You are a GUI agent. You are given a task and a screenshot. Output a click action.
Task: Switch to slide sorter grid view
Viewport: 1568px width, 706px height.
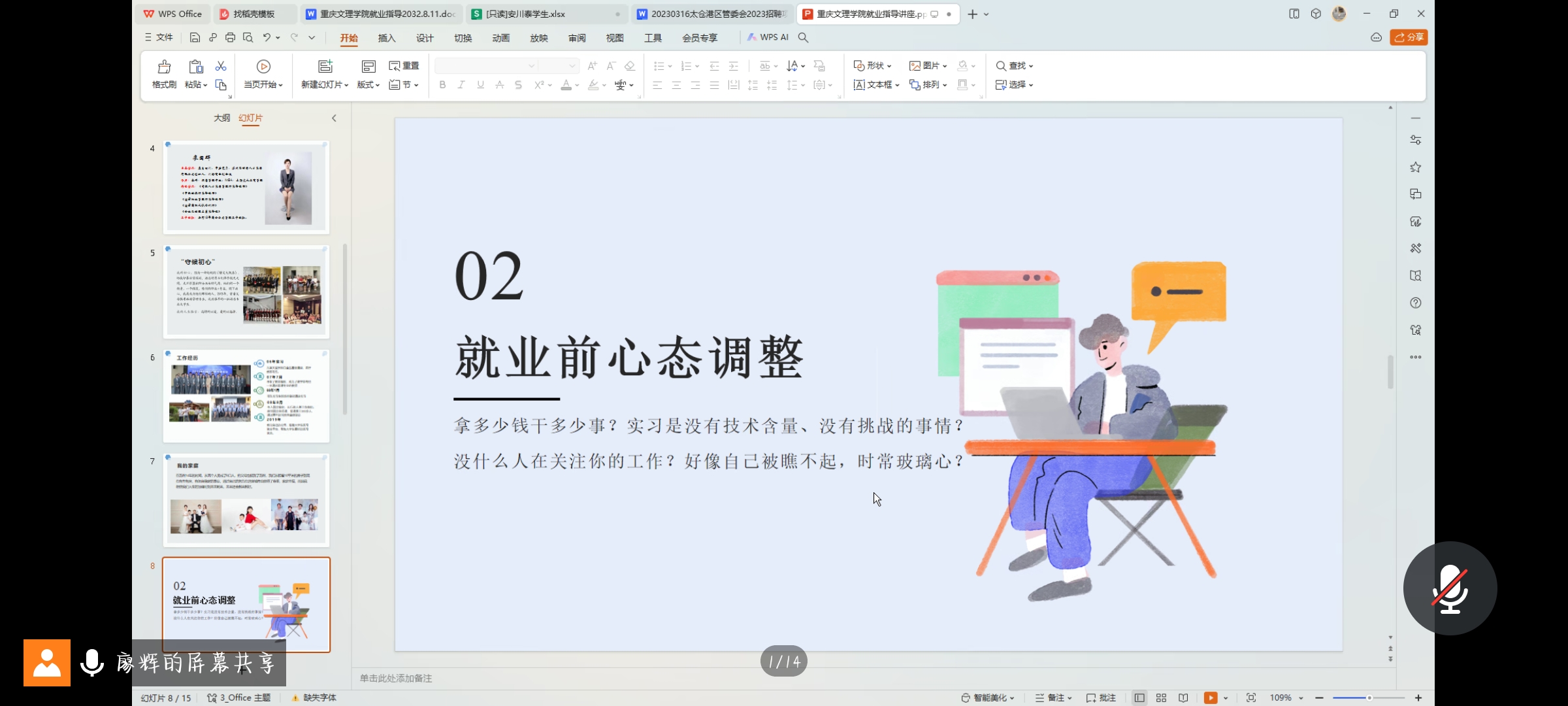point(1161,698)
